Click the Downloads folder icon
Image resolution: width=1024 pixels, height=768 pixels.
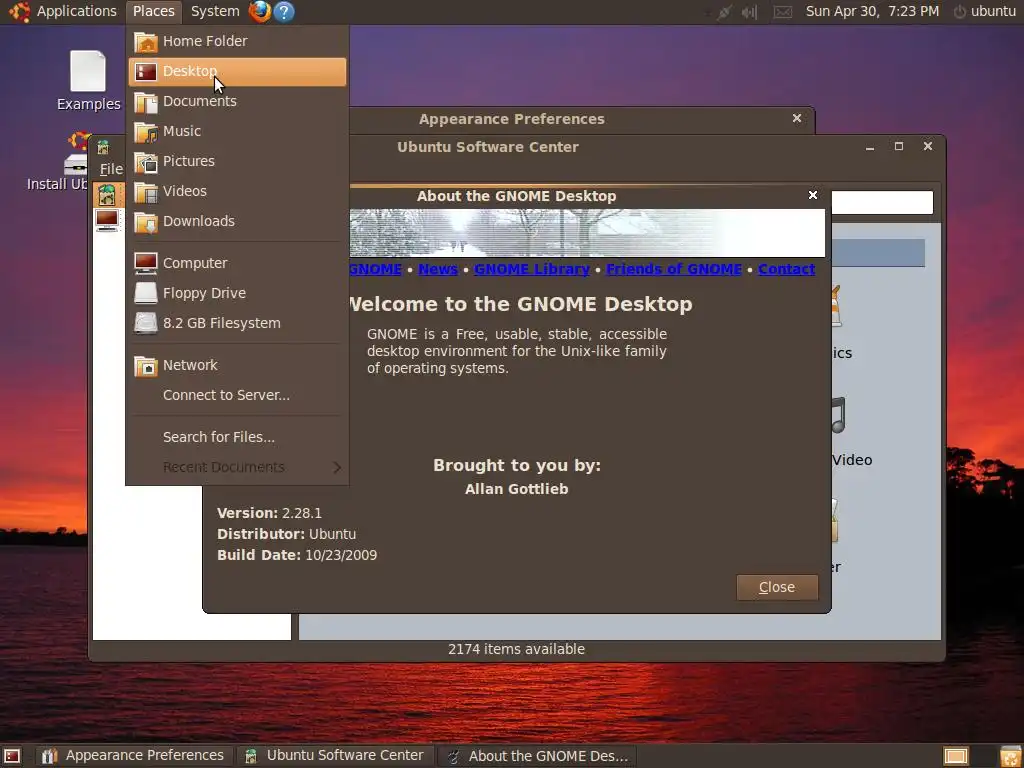tap(146, 222)
